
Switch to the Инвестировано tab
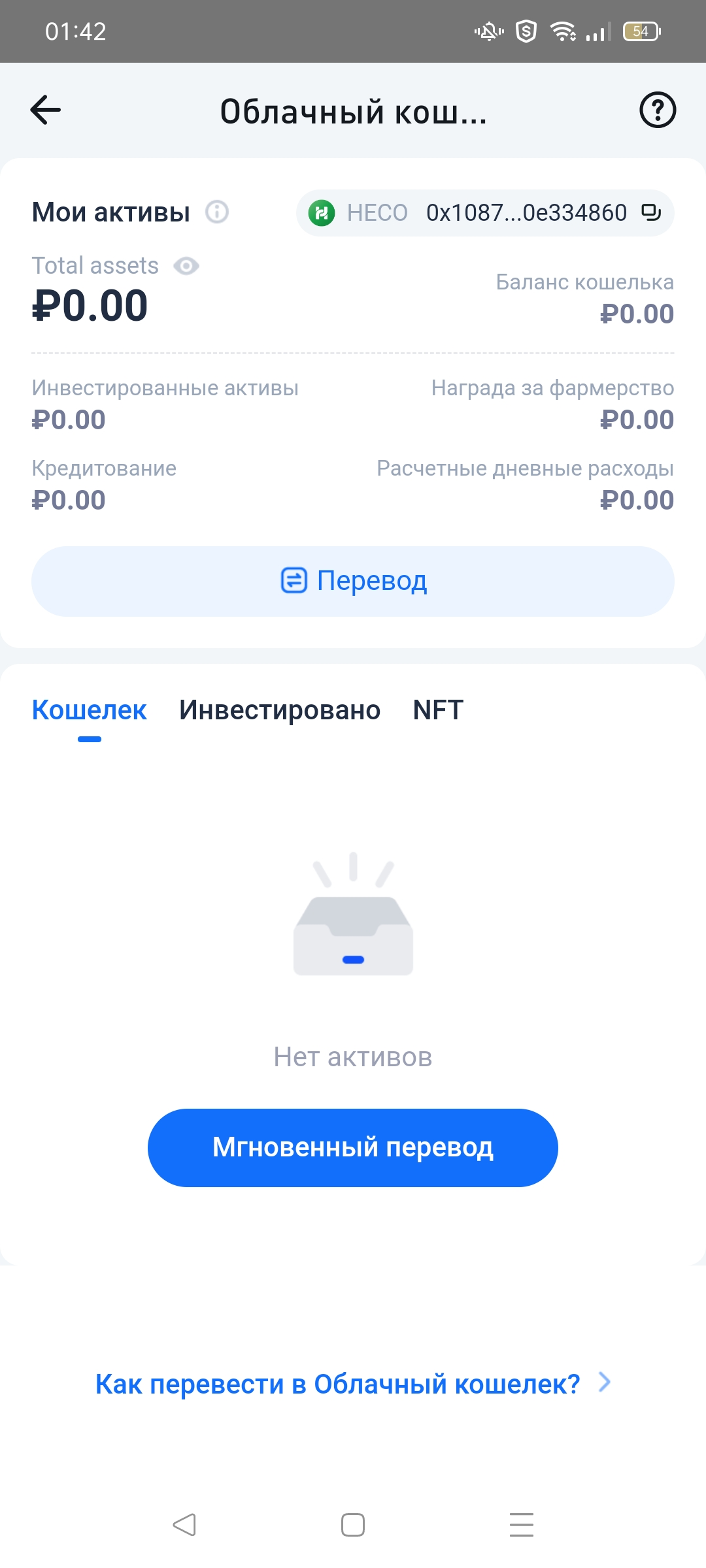pos(280,710)
